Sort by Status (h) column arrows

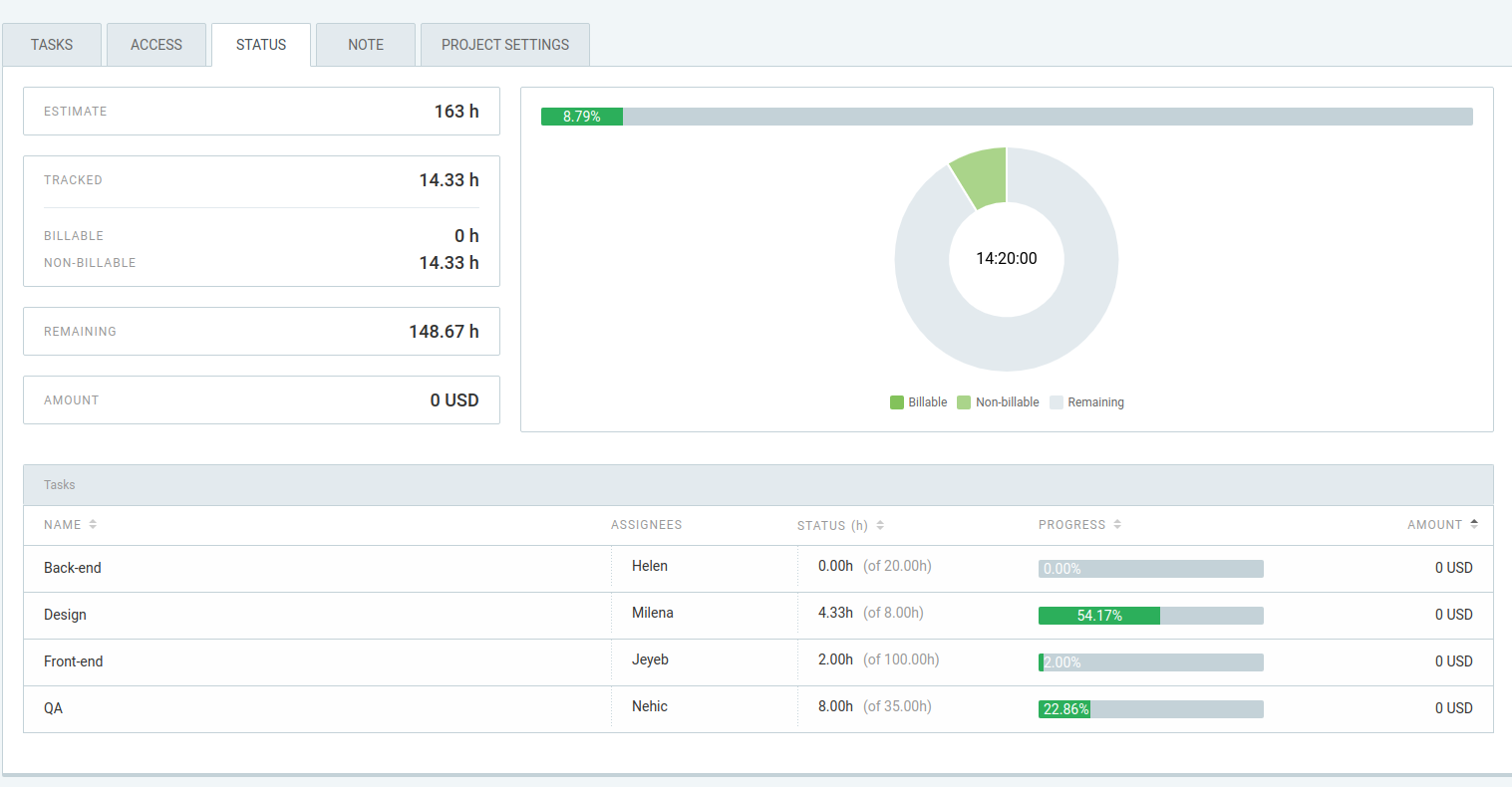880,525
